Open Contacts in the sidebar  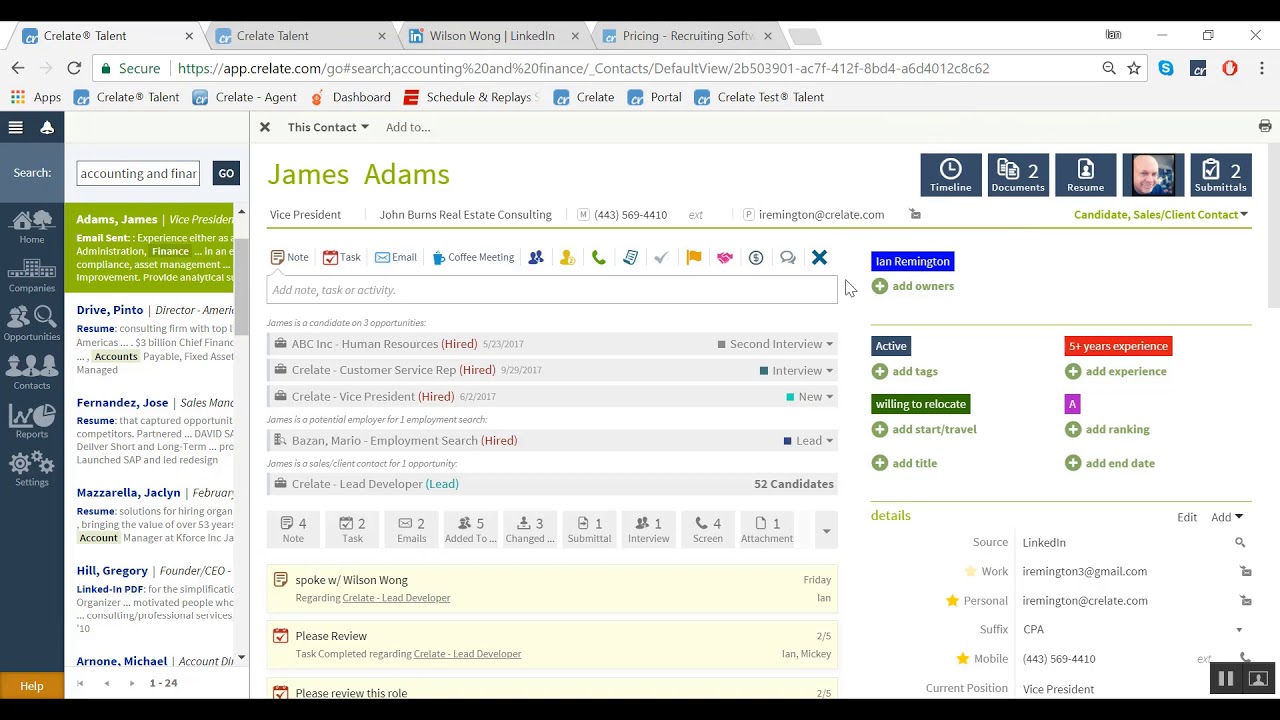click(x=32, y=373)
